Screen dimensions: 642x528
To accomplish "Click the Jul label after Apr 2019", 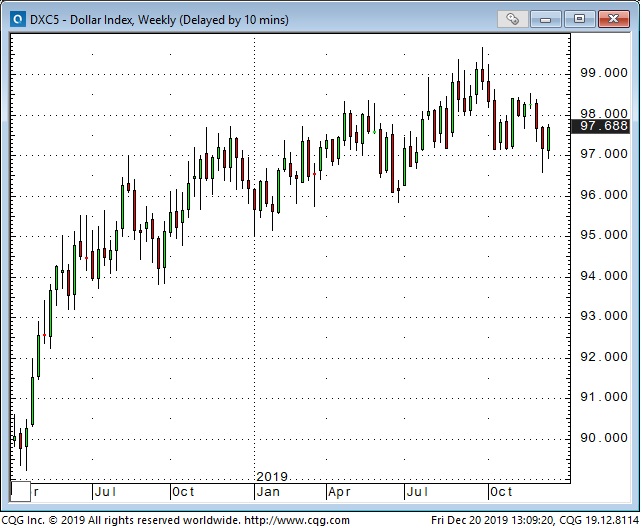I will 417,492.
